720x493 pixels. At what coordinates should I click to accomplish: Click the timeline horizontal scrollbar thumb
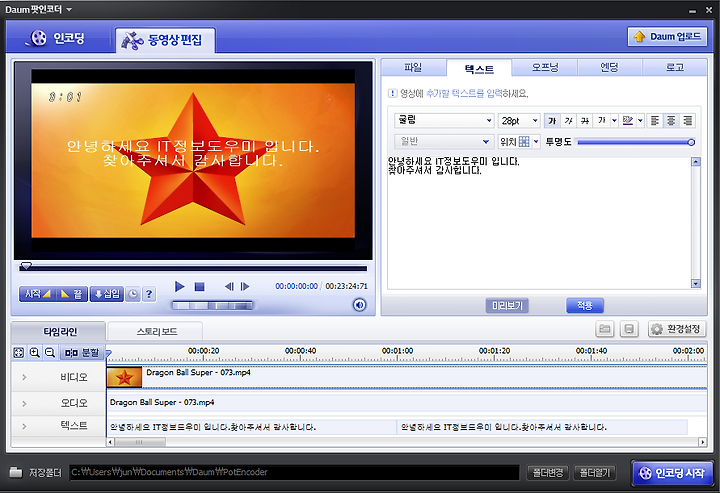click(x=140, y=443)
